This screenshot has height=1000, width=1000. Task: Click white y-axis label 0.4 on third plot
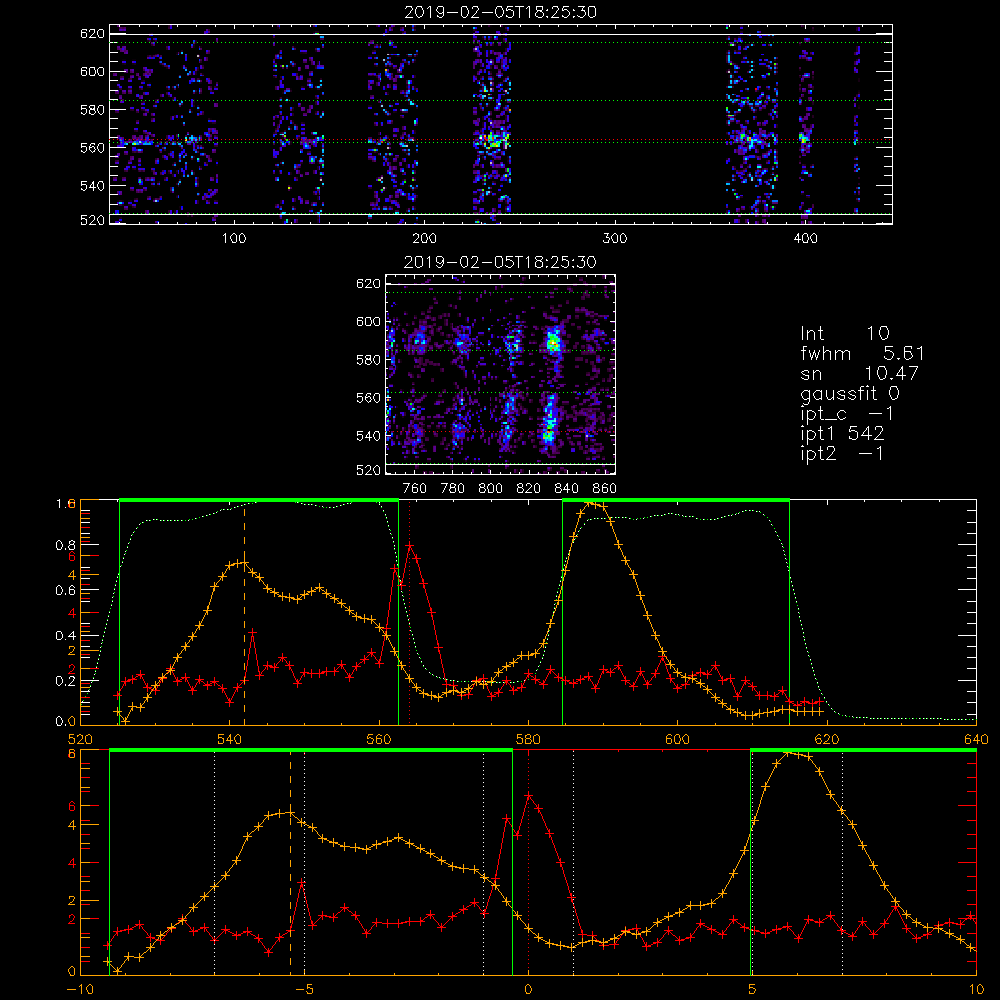tap(65, 635)
